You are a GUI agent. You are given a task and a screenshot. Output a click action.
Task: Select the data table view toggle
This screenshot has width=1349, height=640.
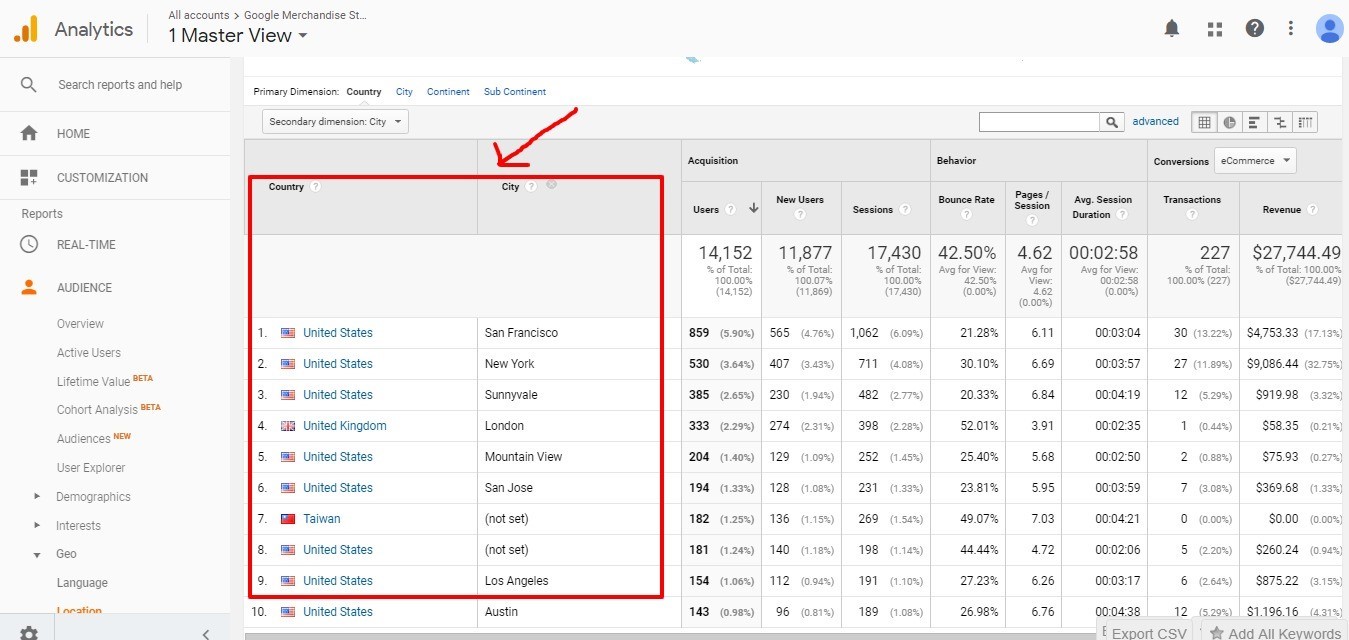(x=1204, y=122)
